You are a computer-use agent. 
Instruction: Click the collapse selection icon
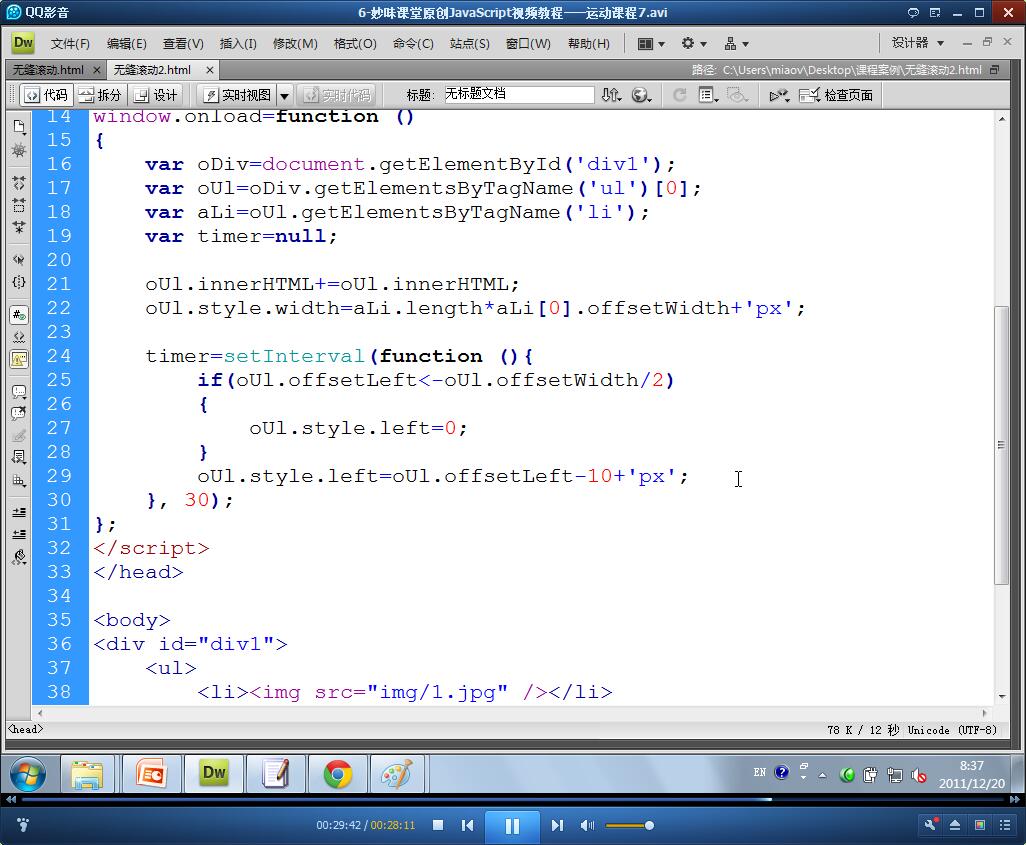tap(19, 206)
